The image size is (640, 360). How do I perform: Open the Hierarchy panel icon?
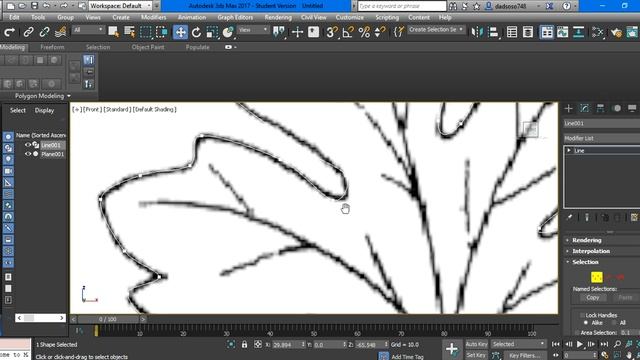coord(600,108)
